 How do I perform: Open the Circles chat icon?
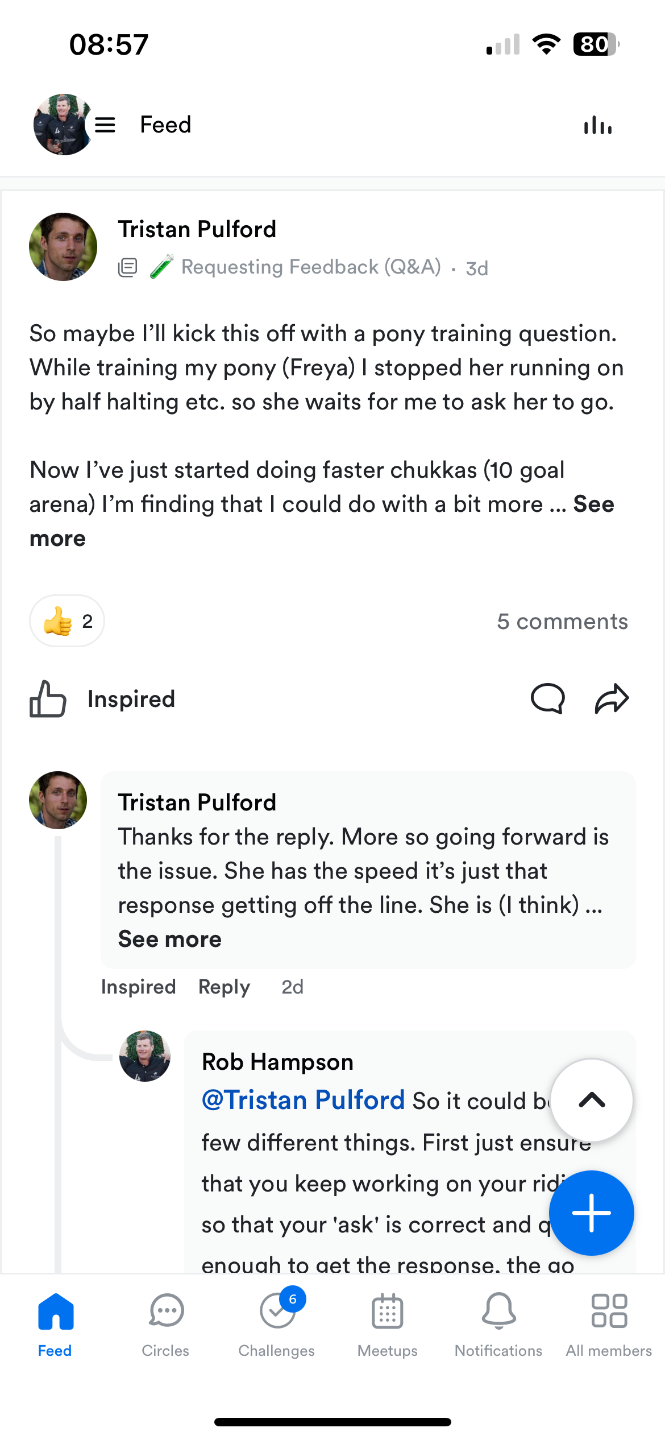click(x=166, y=1311)
